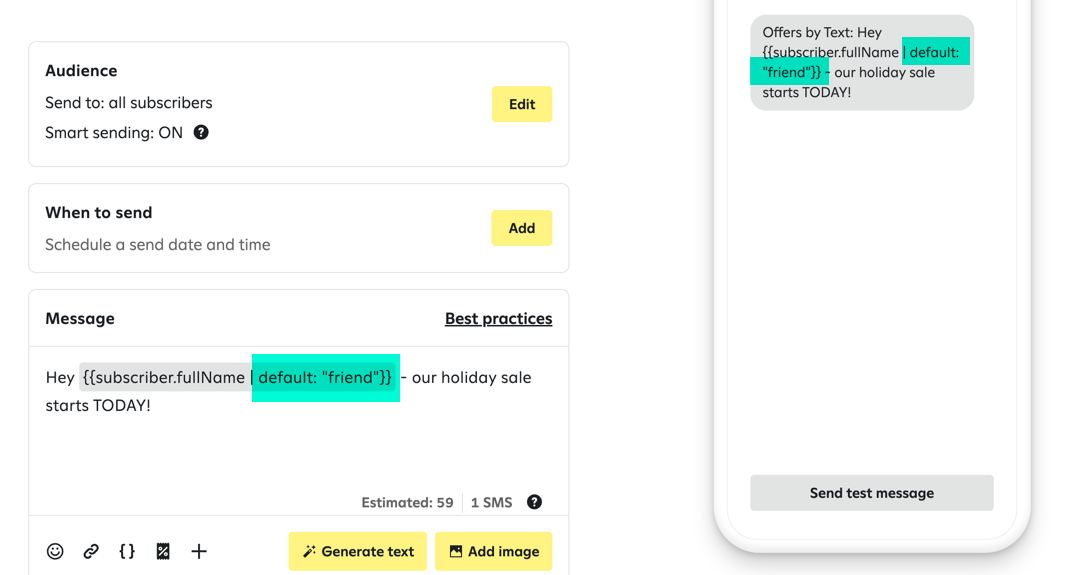Click the insert link icon
Screen dimensions: 1075x575
pos(91,551)
